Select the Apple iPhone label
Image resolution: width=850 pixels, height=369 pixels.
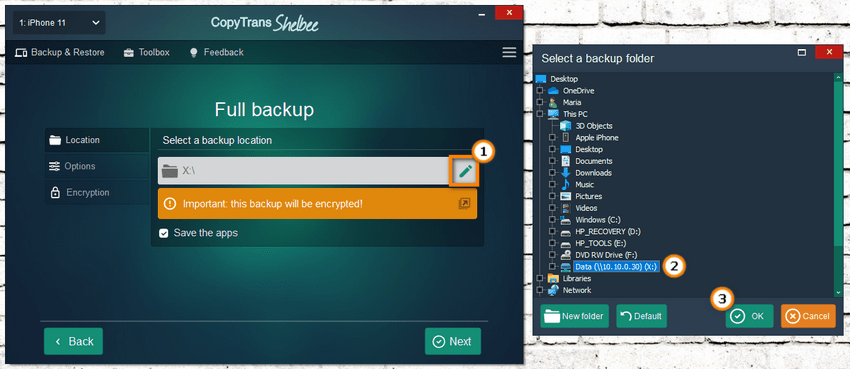[x=597, y=138]
